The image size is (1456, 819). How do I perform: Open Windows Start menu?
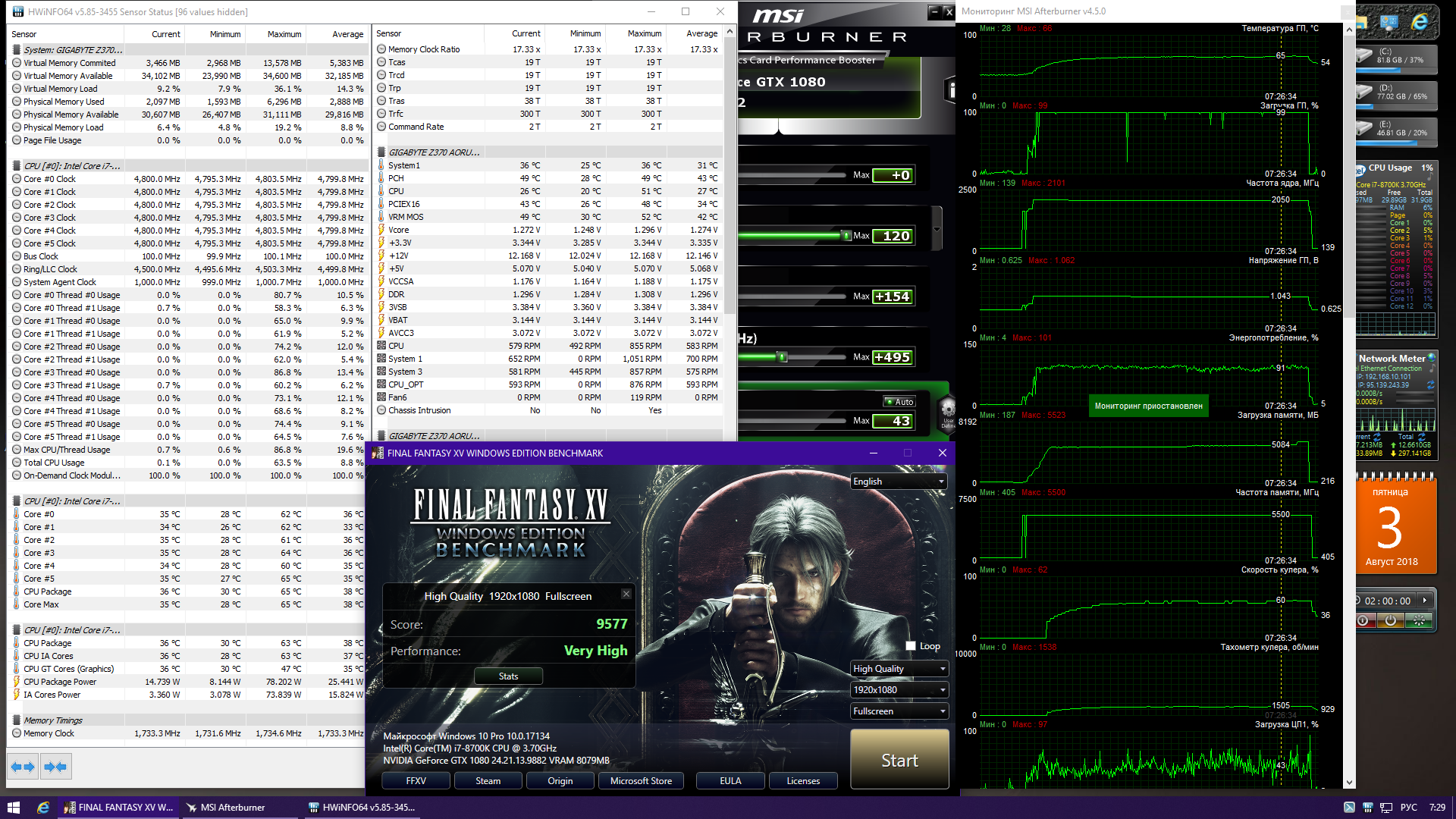coord(13,808)
